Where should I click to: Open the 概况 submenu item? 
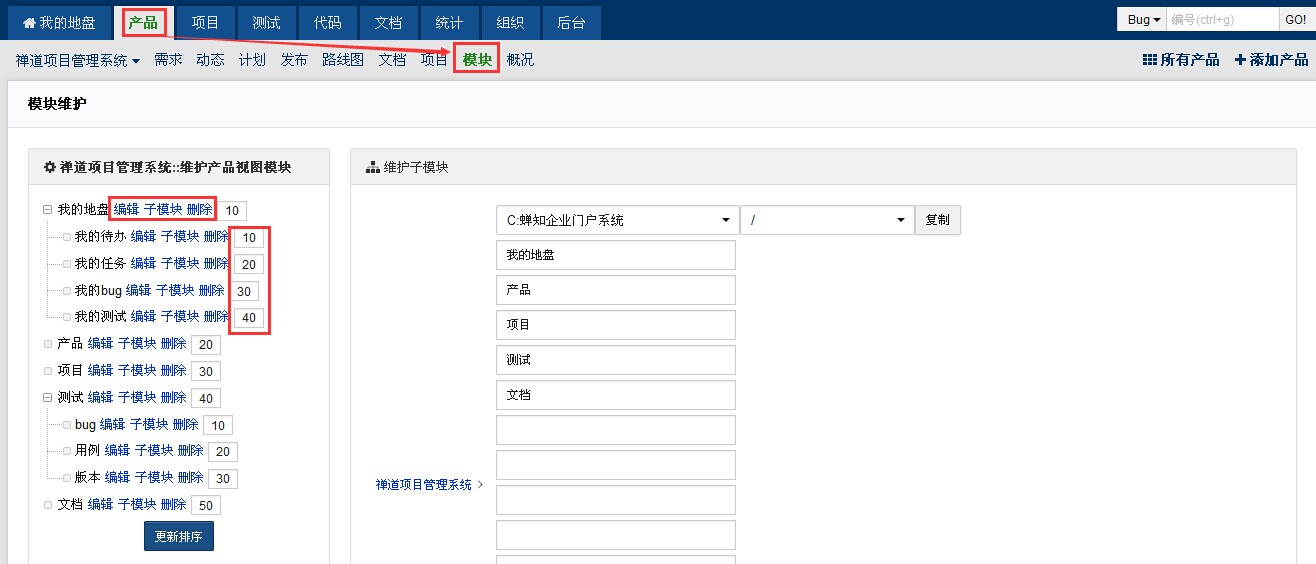(520, 60)
